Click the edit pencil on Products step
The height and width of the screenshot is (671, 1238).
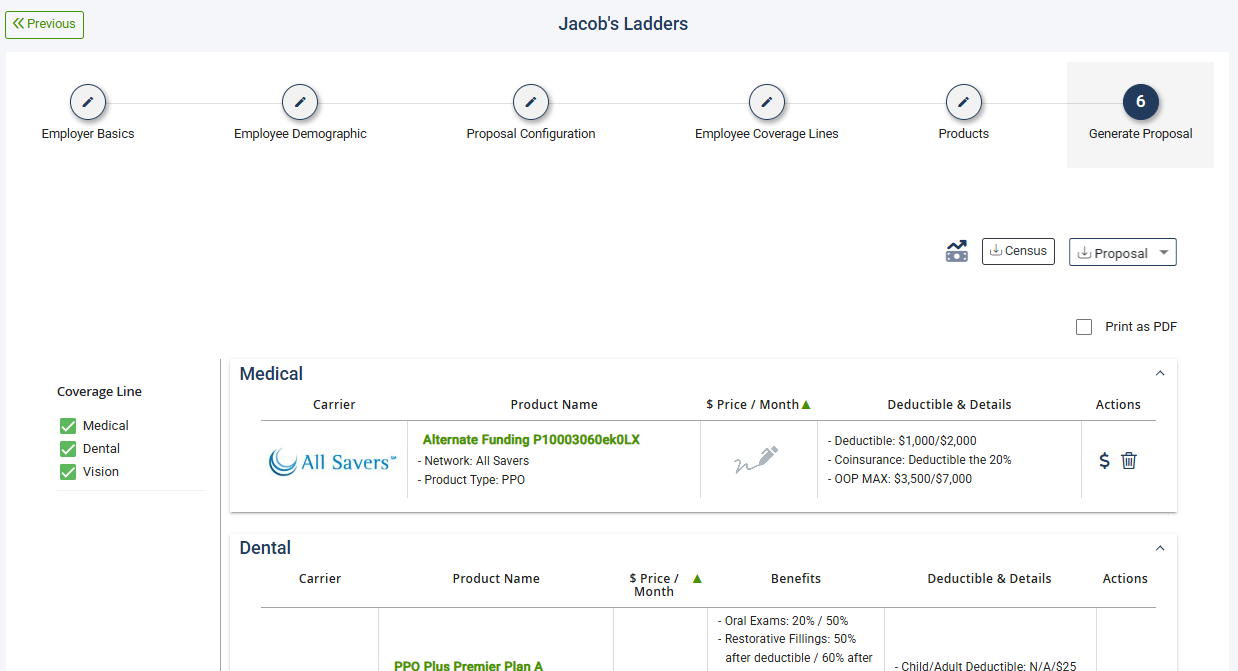tap(963, 102)
